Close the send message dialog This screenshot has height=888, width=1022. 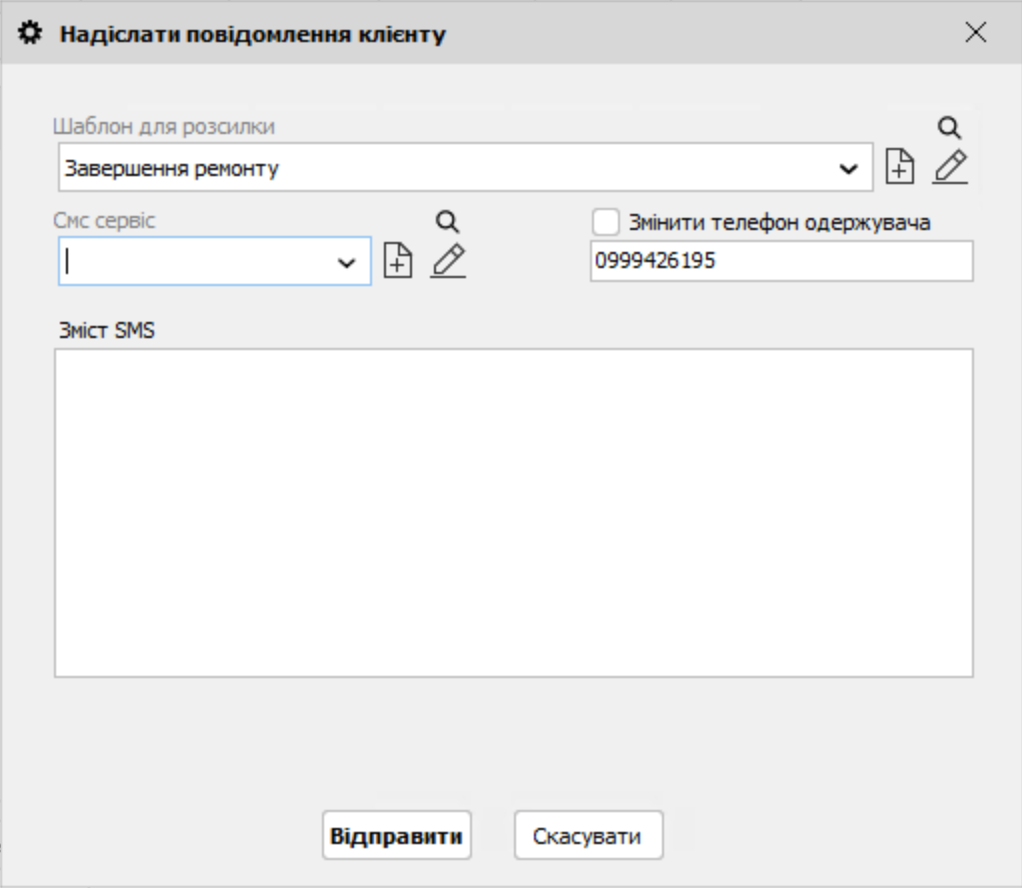(975, 33)
